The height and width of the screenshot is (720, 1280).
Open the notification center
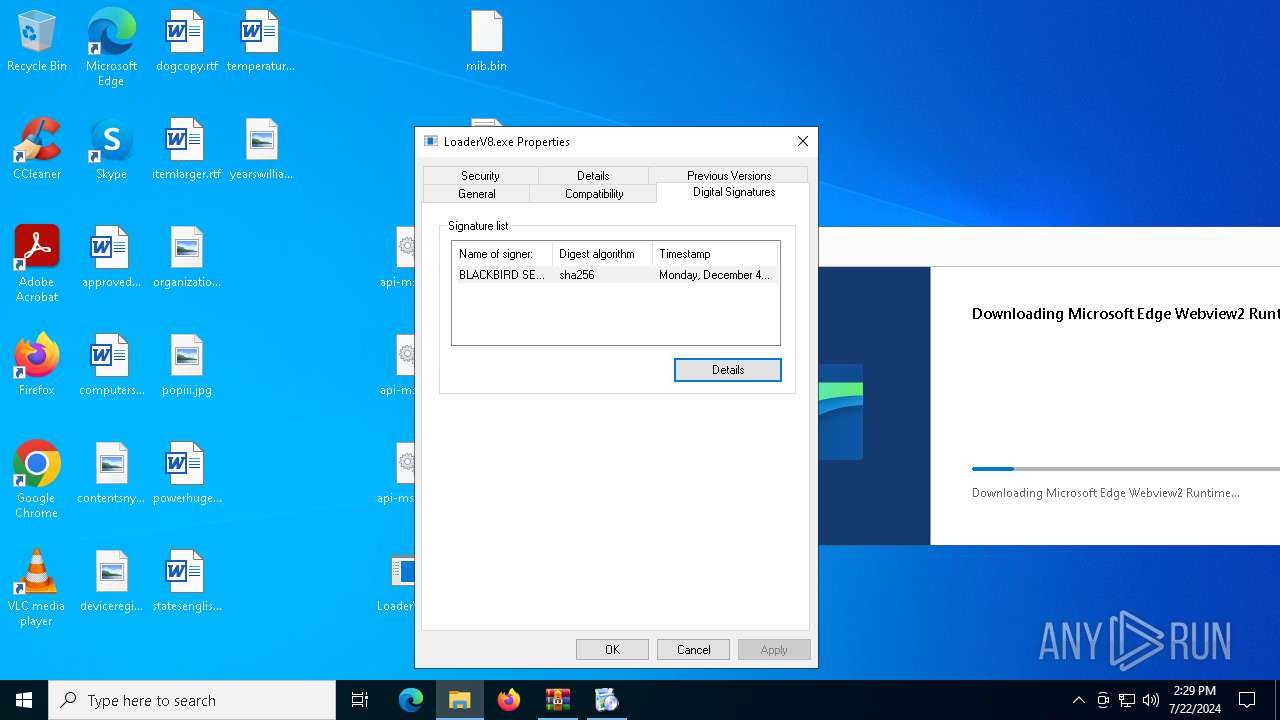coord(1247,700)
